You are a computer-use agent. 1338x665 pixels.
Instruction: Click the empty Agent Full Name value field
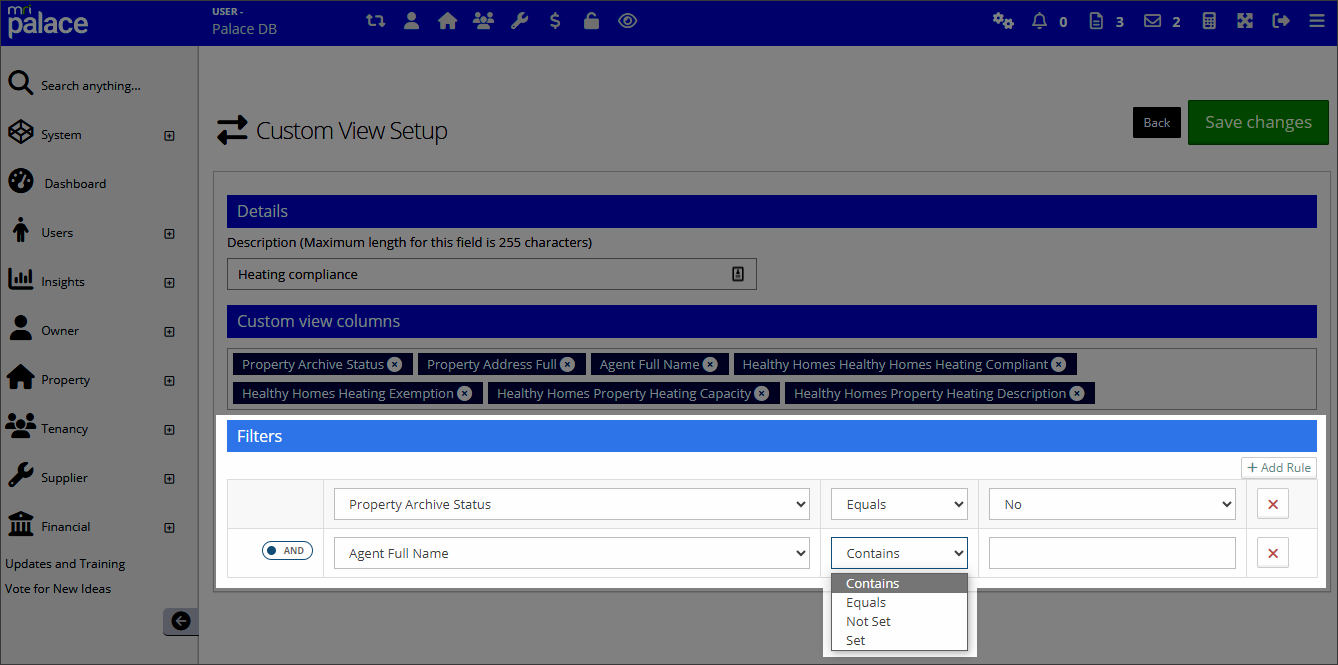tap(1112, 553)
